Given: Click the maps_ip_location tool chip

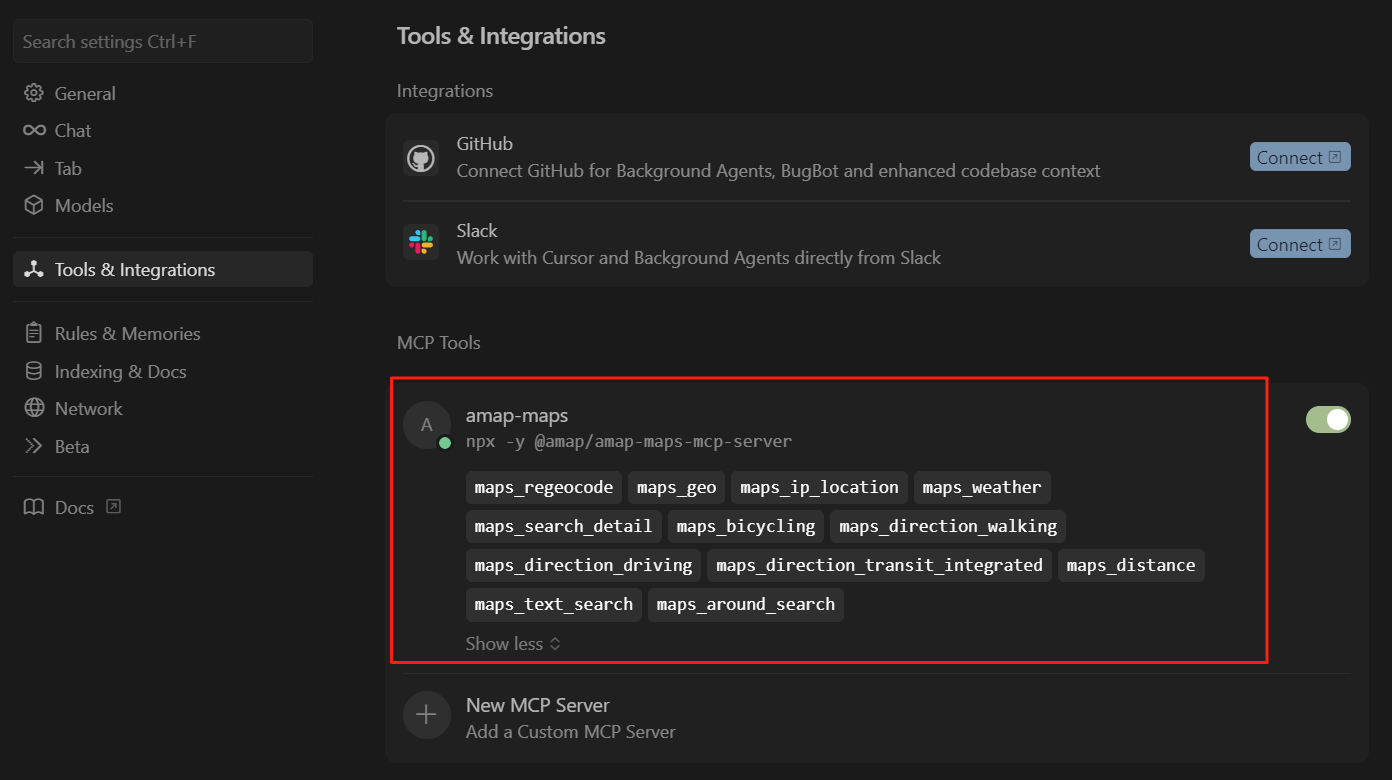Looking at the screenshot, I should (x=819, y=487).
